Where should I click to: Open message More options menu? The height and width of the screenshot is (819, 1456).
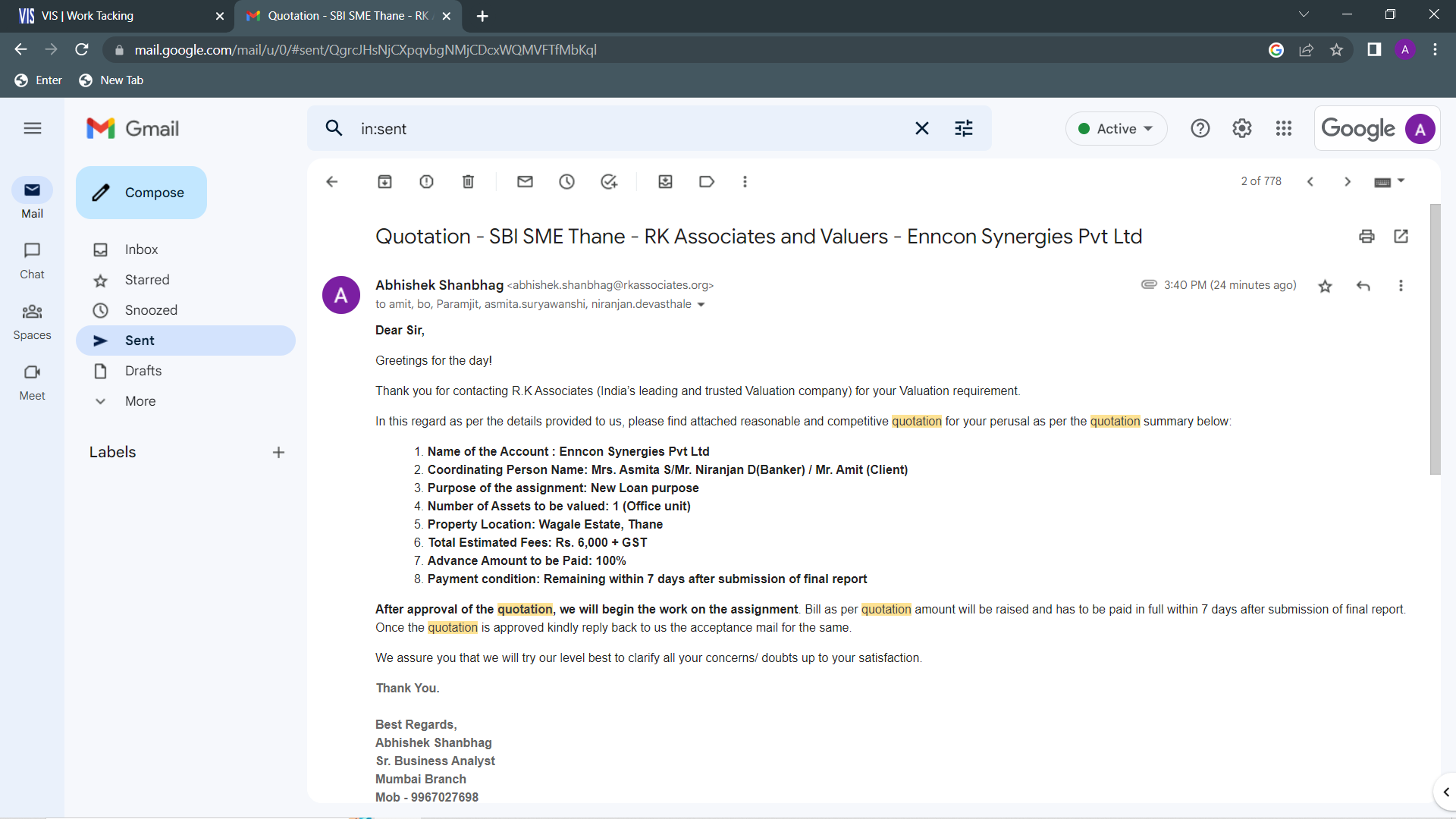(x=1401, y=286)
